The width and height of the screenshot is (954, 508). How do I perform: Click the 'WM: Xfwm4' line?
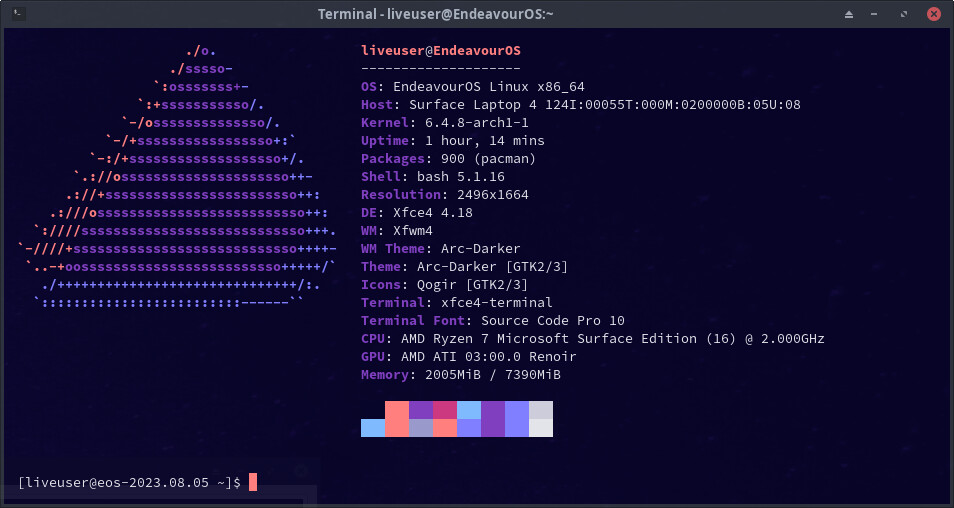click(397, 231)
